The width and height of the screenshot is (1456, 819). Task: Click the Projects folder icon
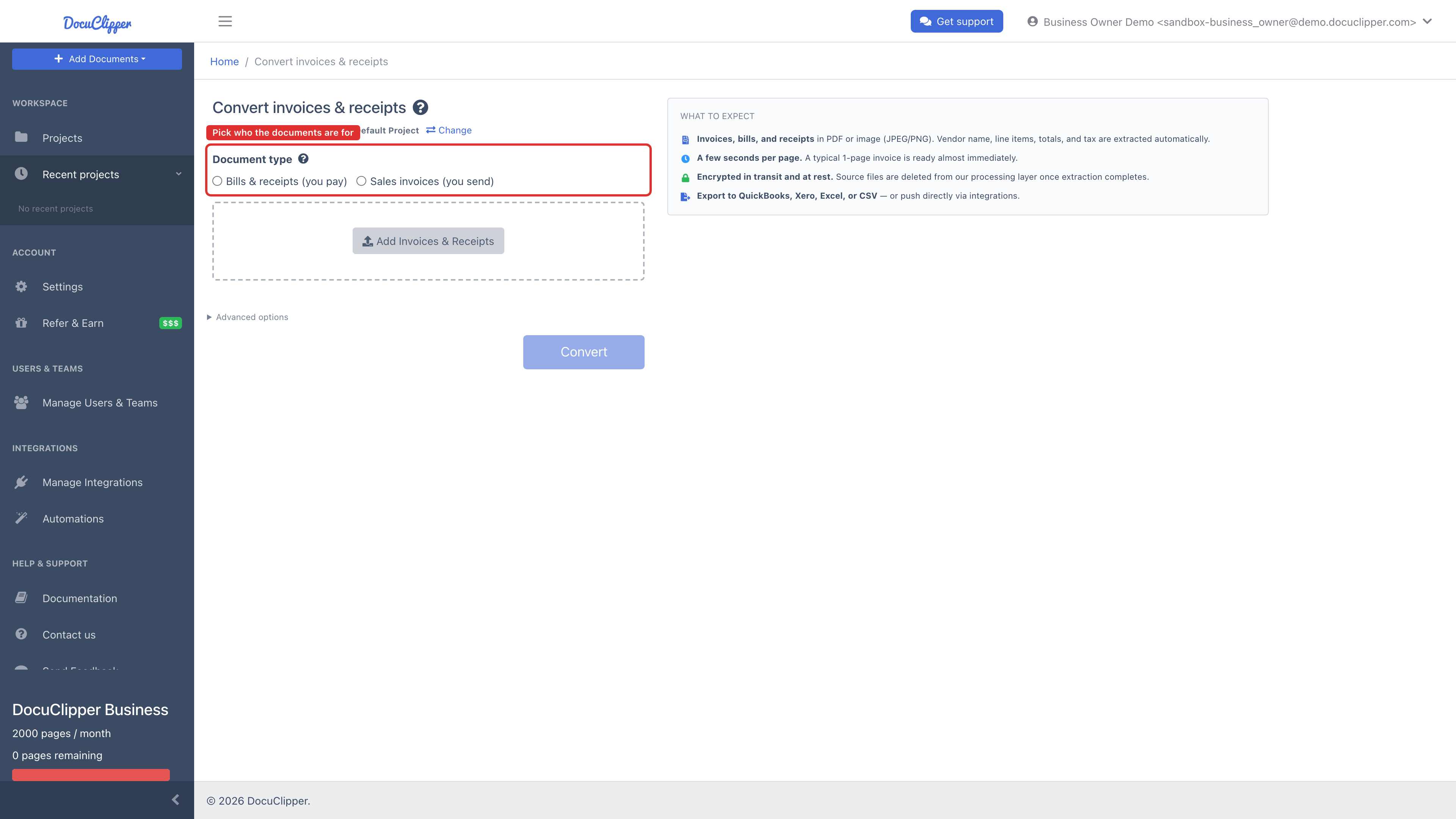pos(22,137)
